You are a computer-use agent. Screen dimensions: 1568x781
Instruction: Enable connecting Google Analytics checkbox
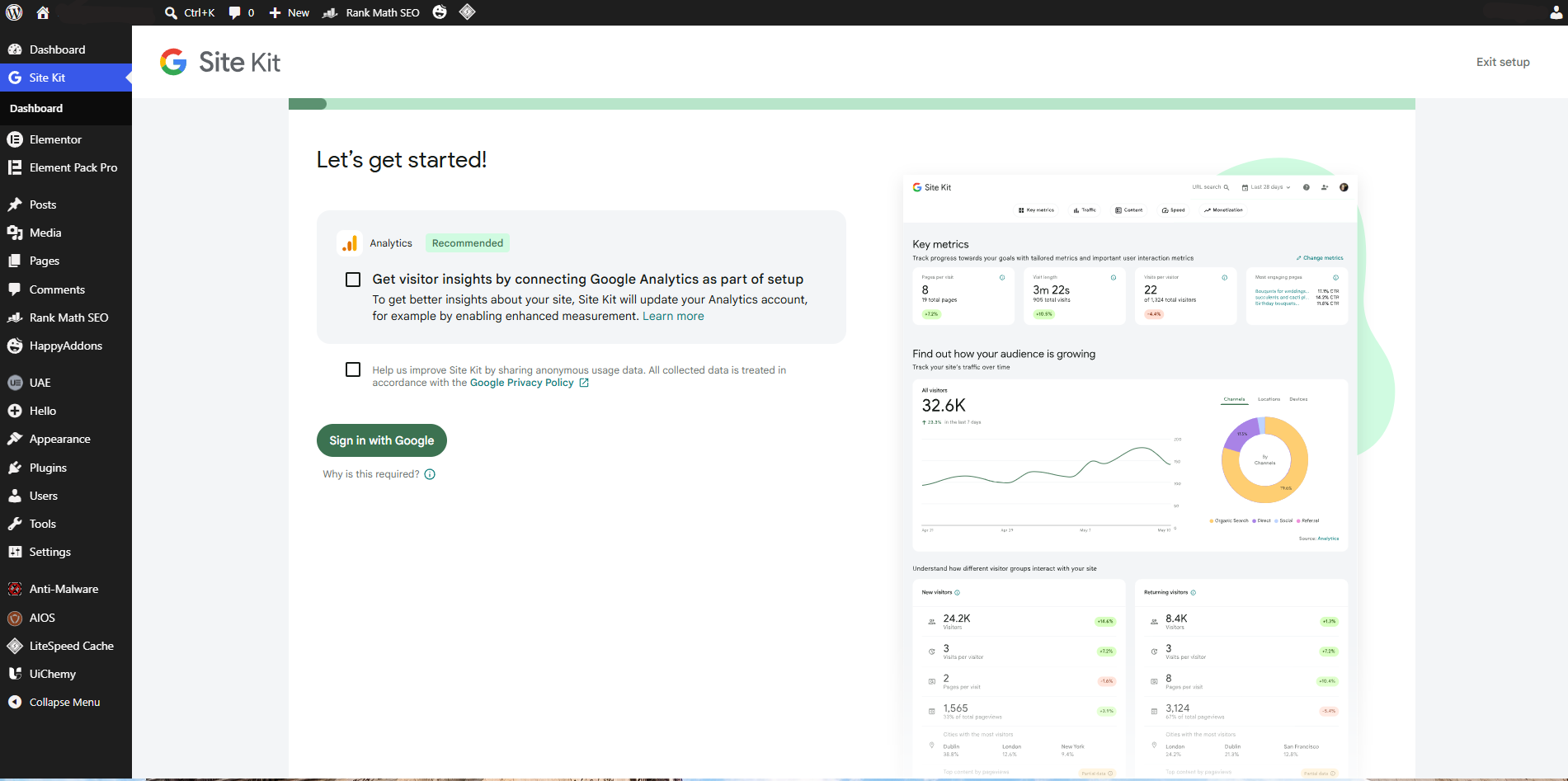(x=353, y=280)
